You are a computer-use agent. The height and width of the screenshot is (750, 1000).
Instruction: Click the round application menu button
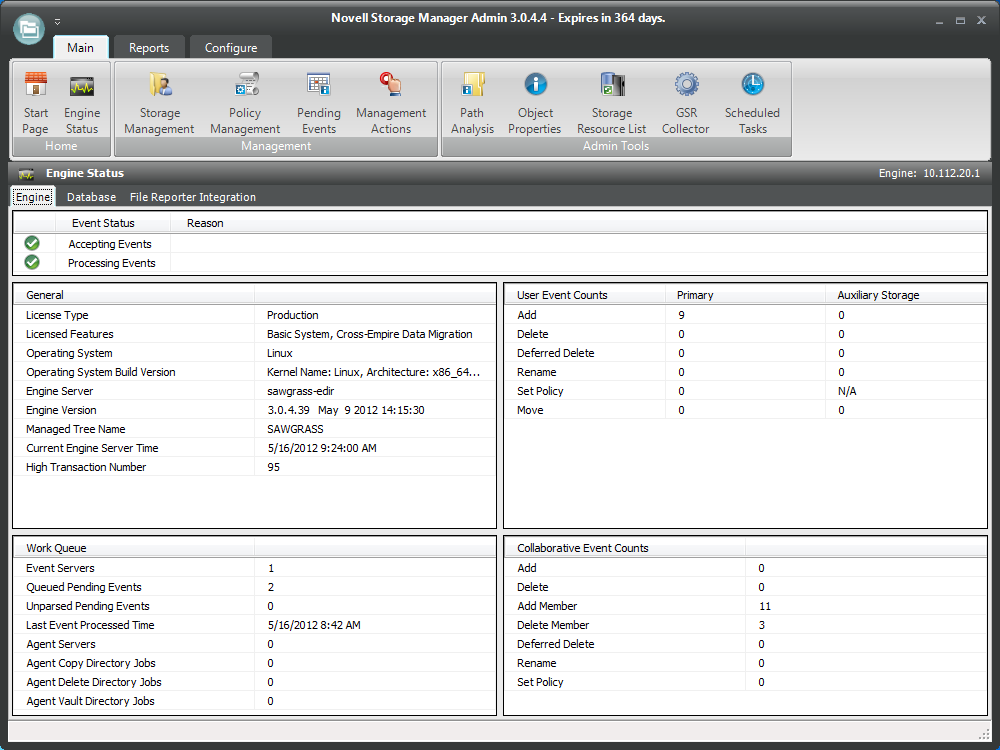(x=29, y=28)
